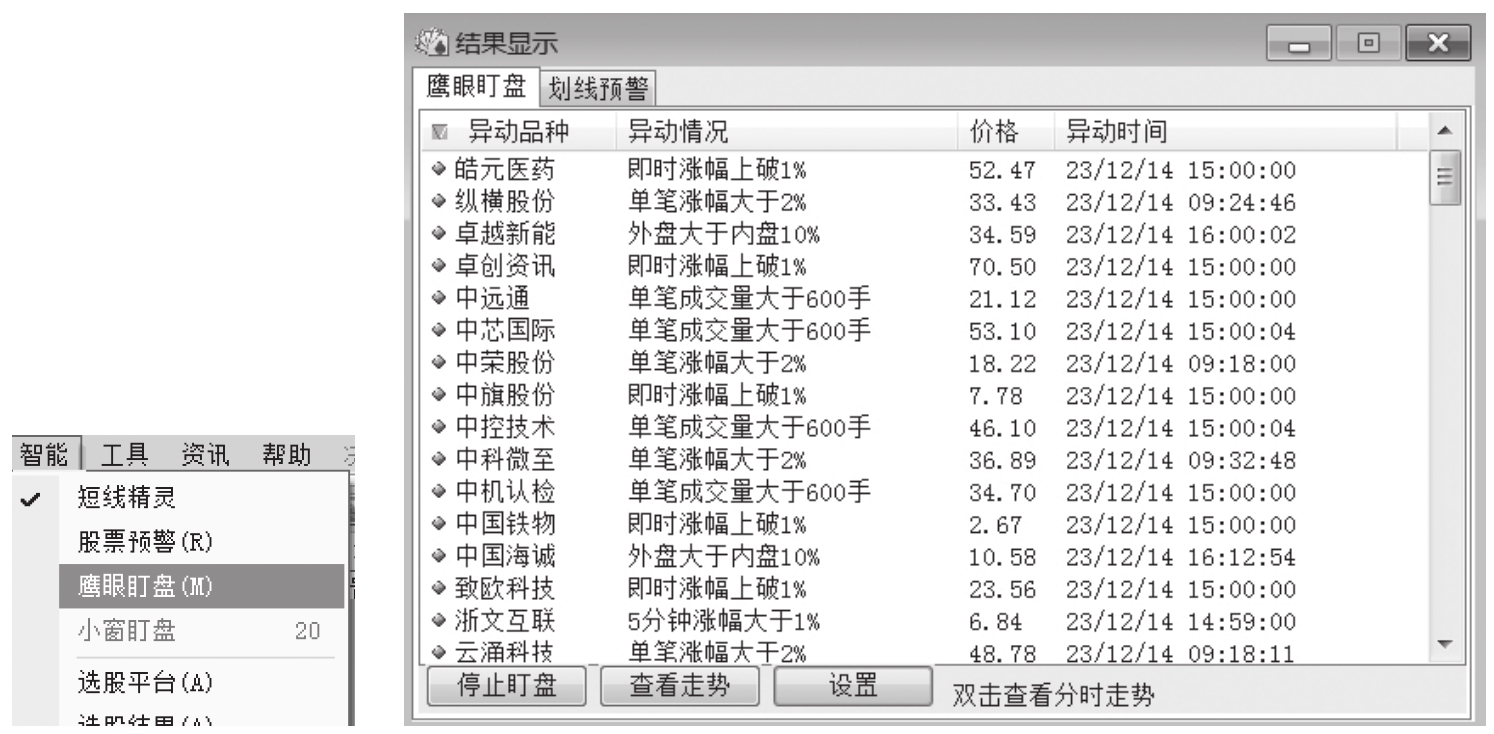Screen dimensions: 1494x734
Task: Click the small icon in 异动品种 header
Action: pyautogui.click(x=440, y=132)
